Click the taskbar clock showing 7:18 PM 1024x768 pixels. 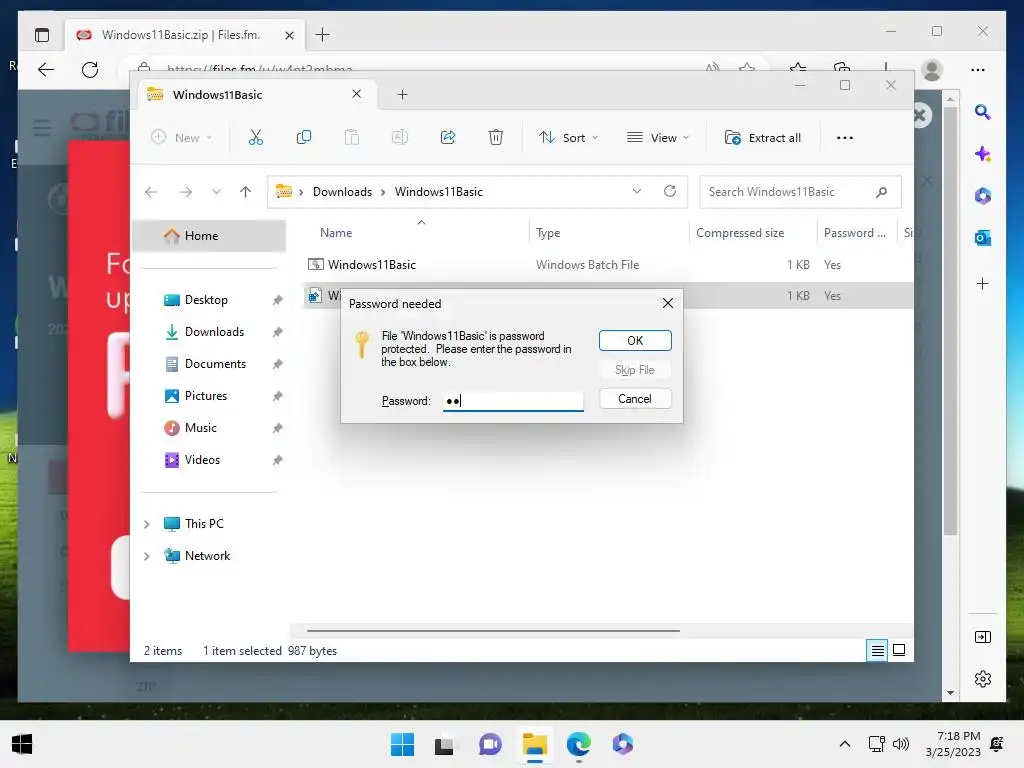click(x=953, y=744)
